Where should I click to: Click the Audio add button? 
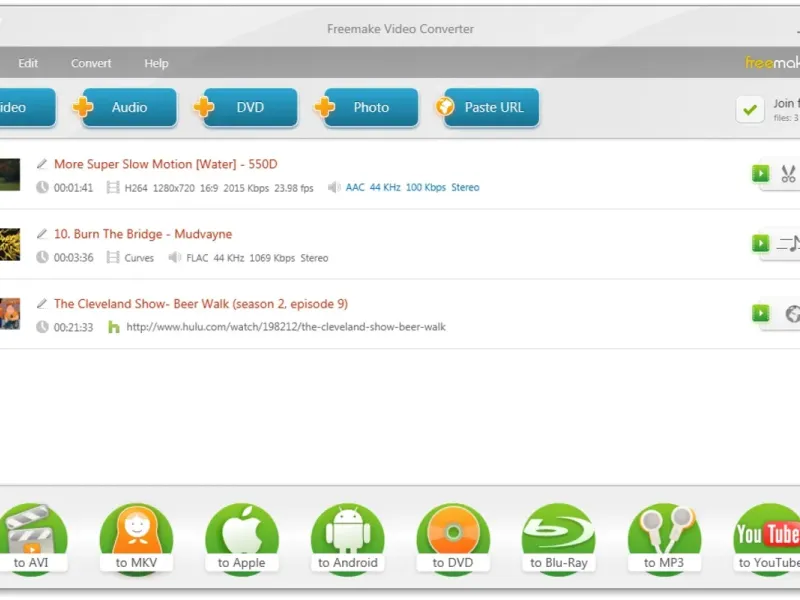point(130,107)
